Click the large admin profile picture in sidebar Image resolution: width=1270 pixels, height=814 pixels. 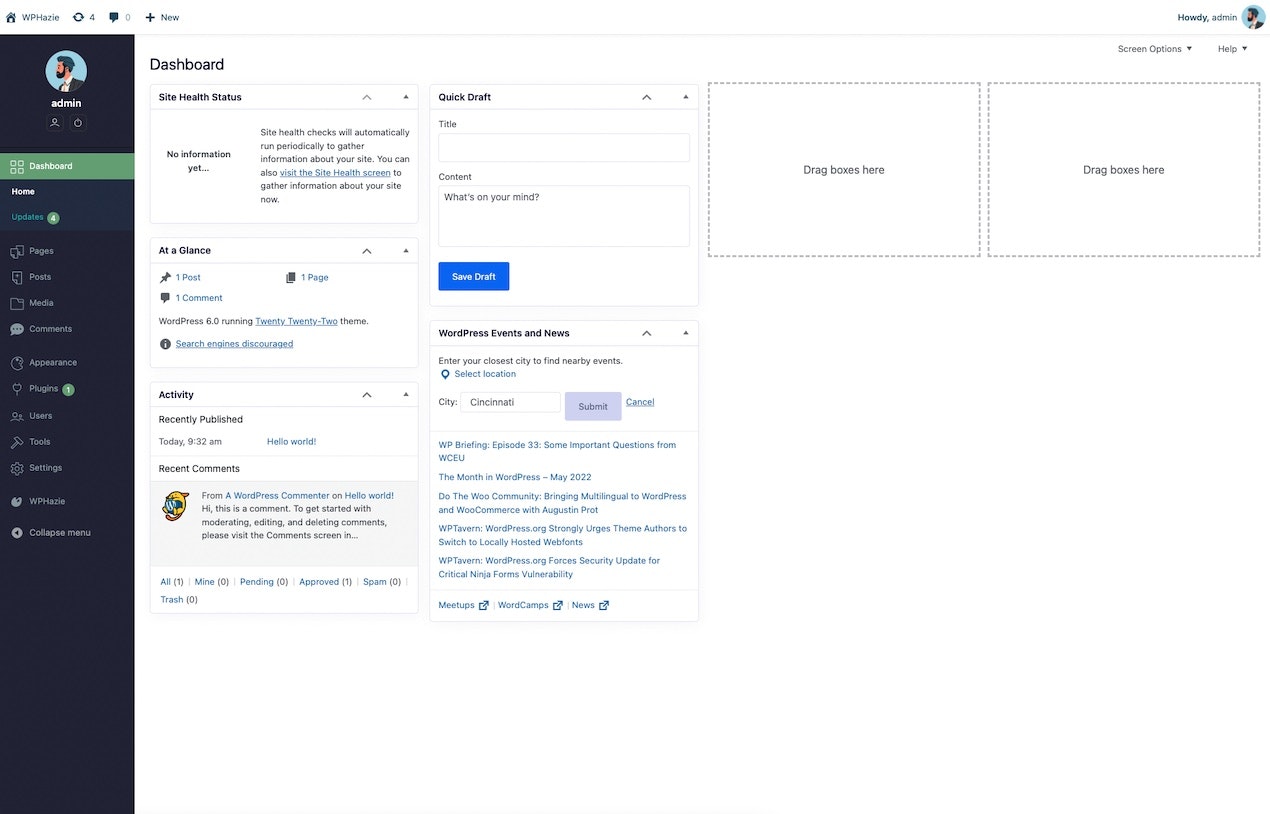(x=66, y=71)
